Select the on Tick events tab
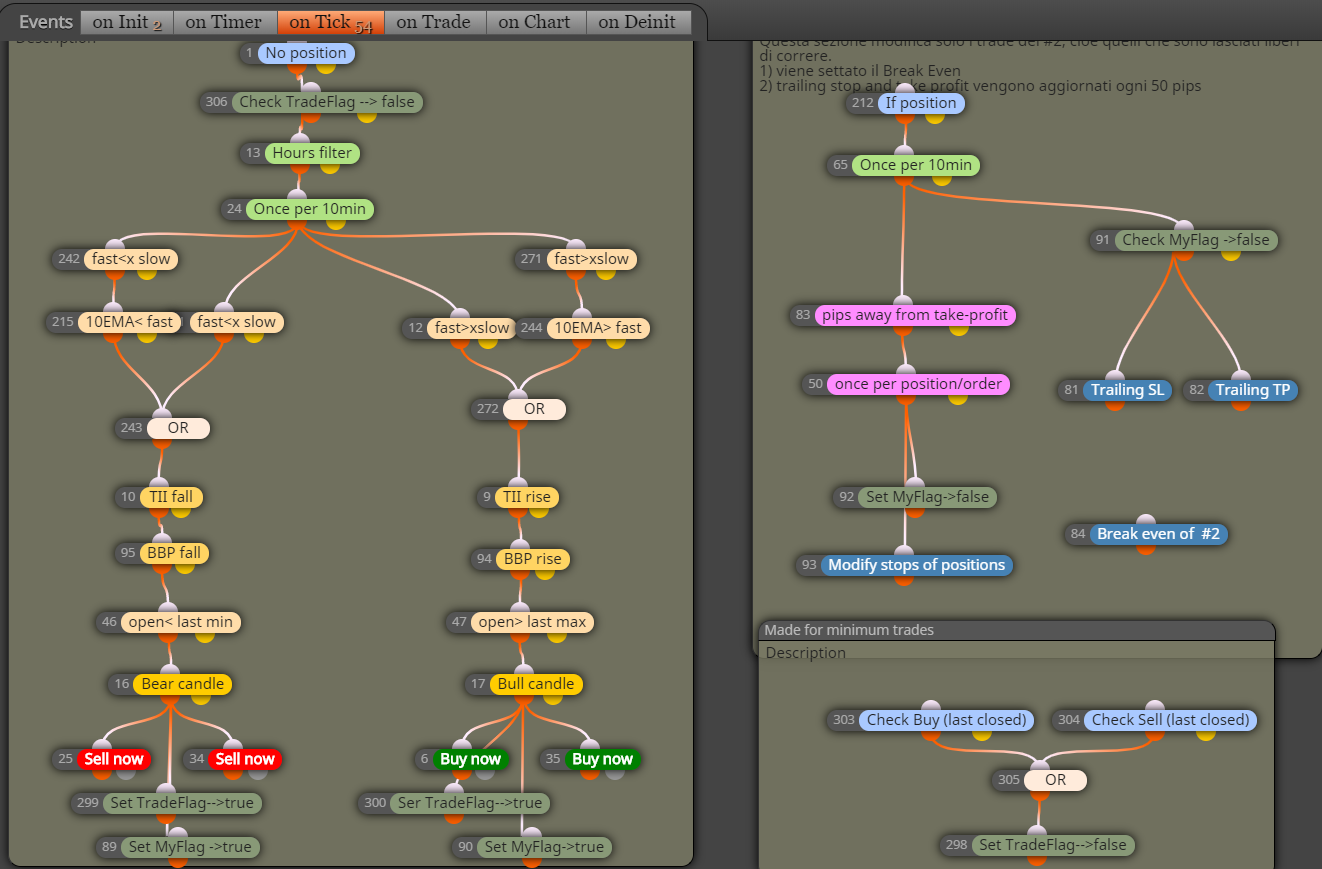 coord(330,22)
